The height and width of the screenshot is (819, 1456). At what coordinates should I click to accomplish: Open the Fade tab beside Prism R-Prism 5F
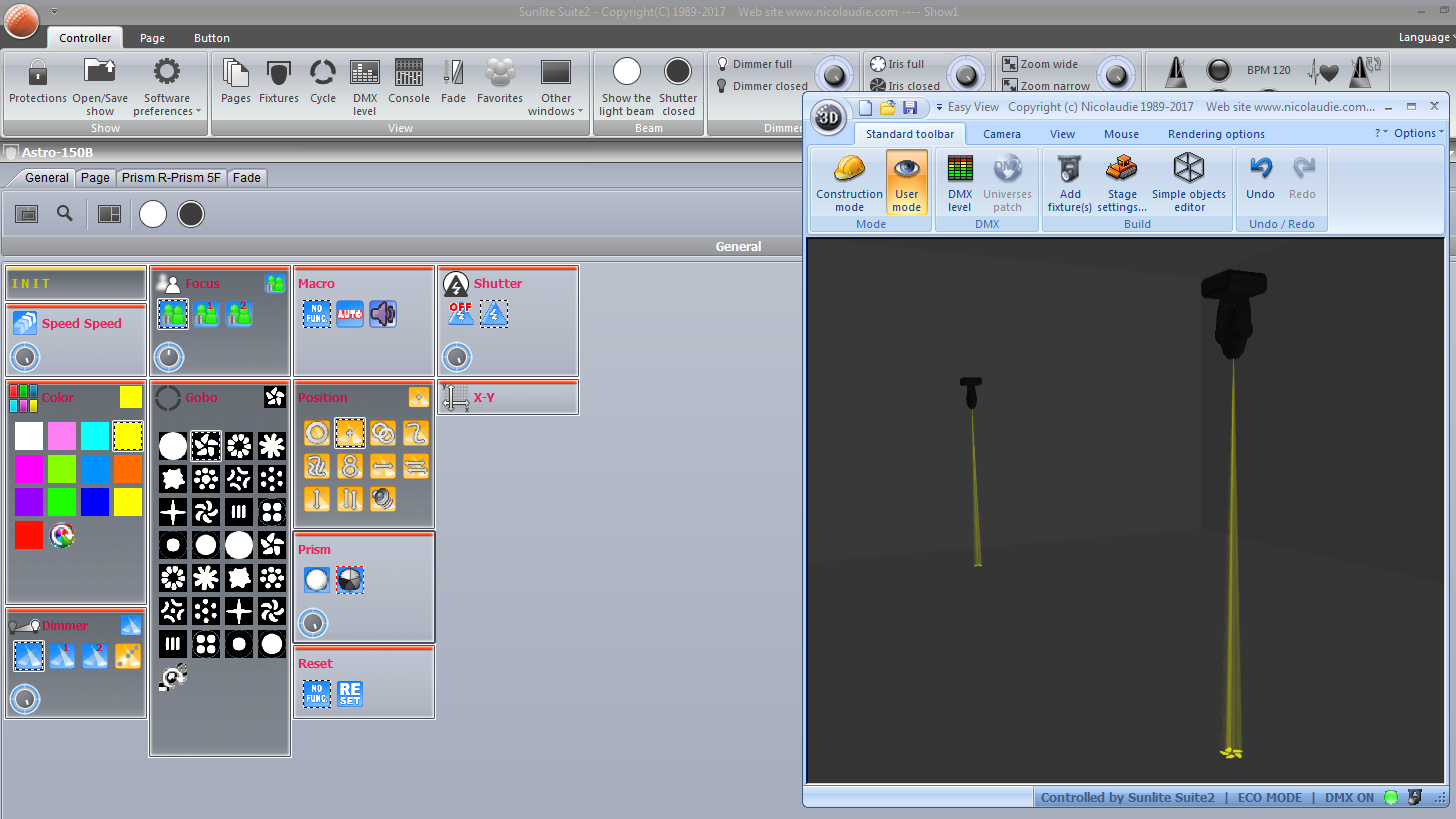click(x=247, y=178)
